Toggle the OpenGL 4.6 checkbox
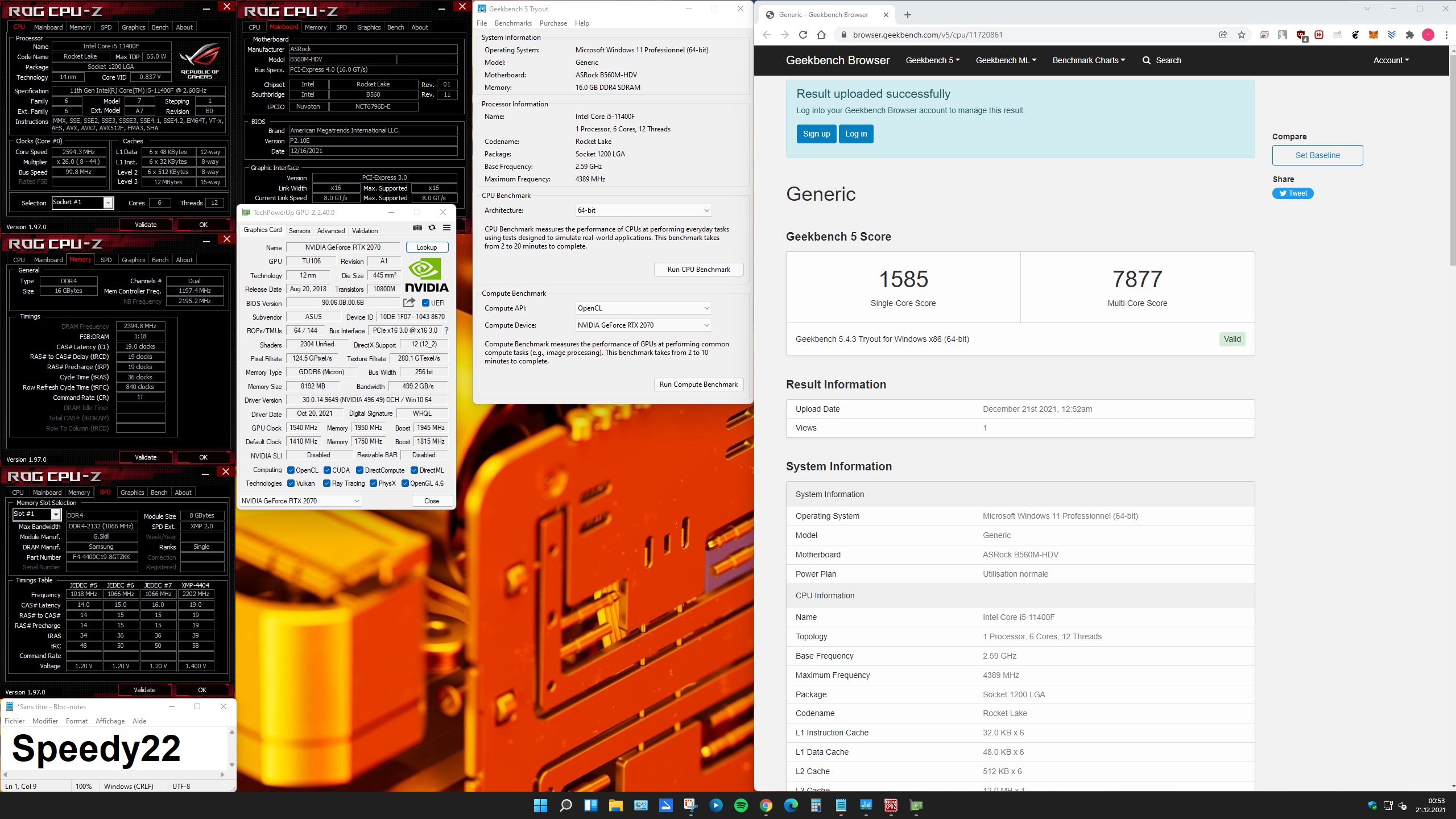This screenshot has width=1456, height=819. tap(405, 483)
